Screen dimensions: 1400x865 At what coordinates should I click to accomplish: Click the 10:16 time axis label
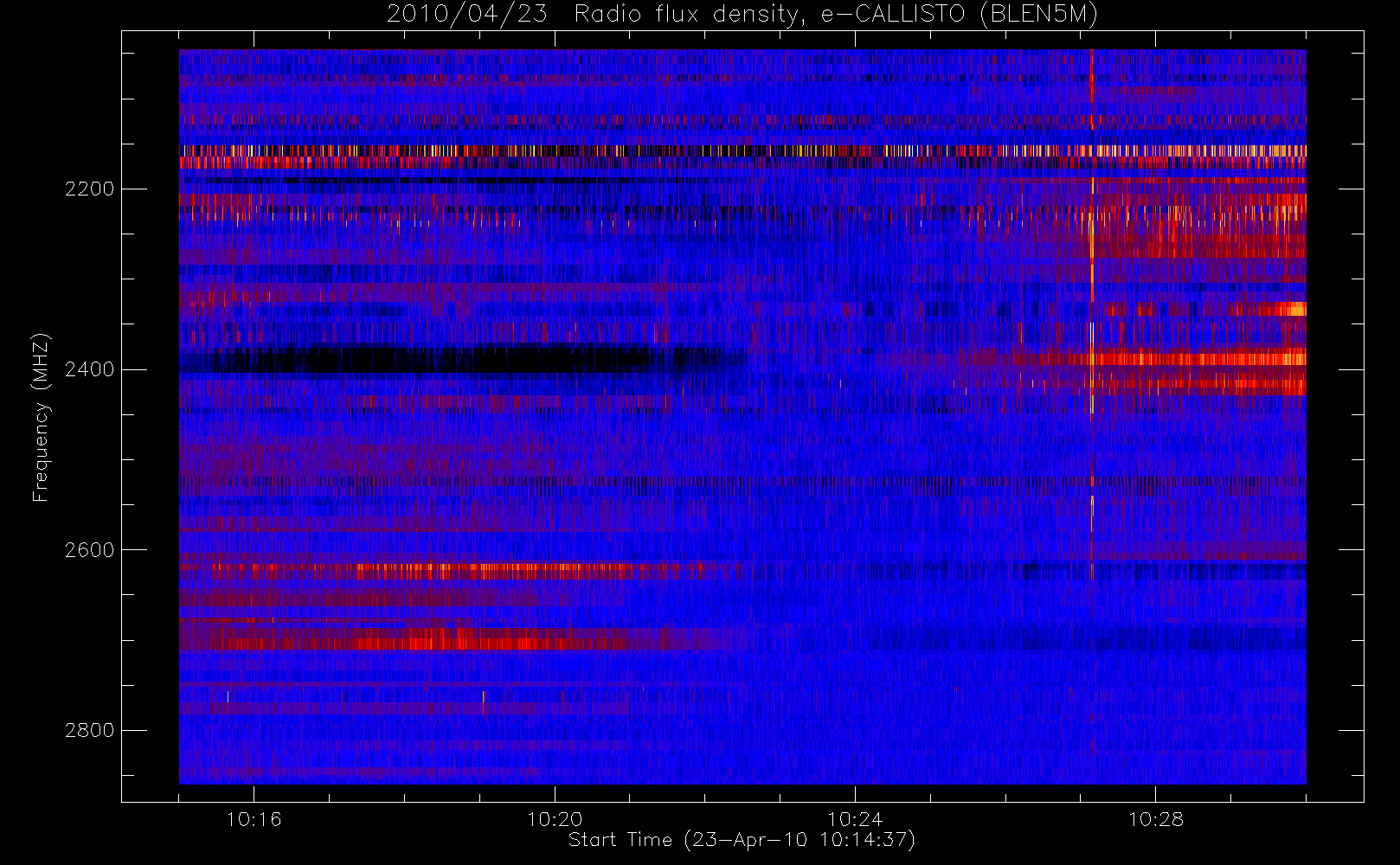[254, 819]
